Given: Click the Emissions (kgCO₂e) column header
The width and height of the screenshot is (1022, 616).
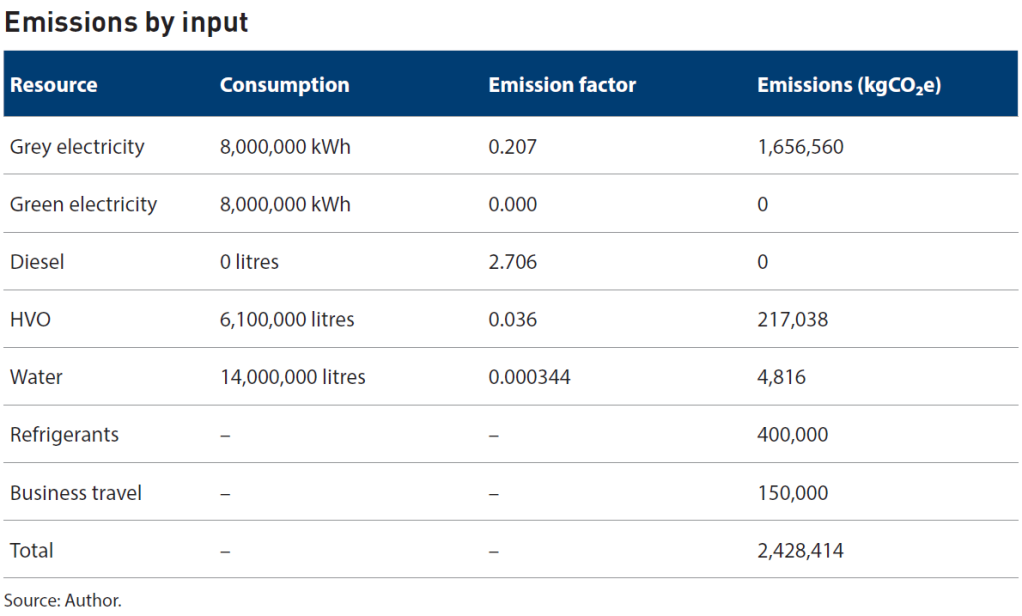Looking at the screenshot, I should point(849,85).
